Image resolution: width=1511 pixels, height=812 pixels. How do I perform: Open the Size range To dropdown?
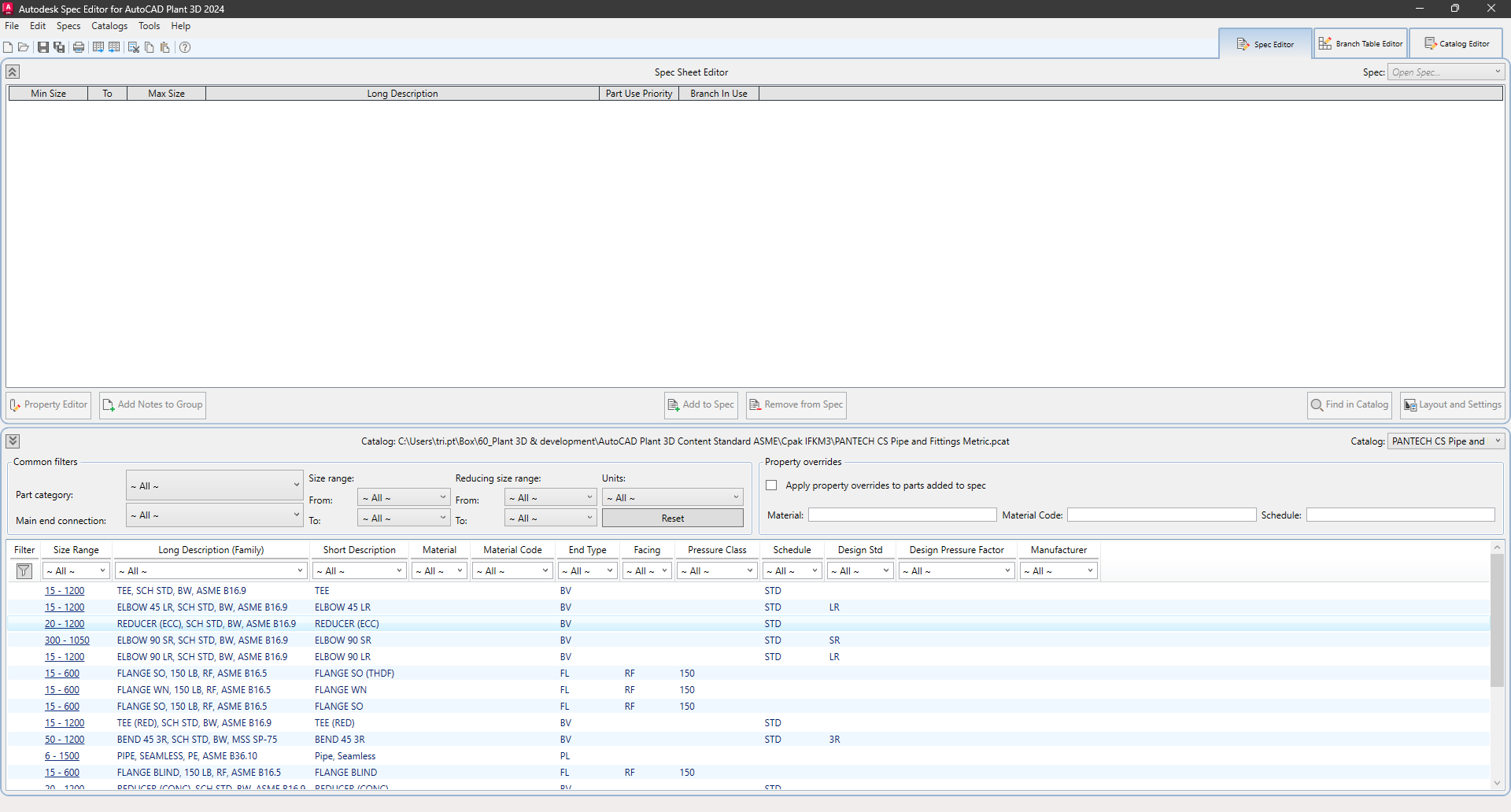tap(405, 519)
